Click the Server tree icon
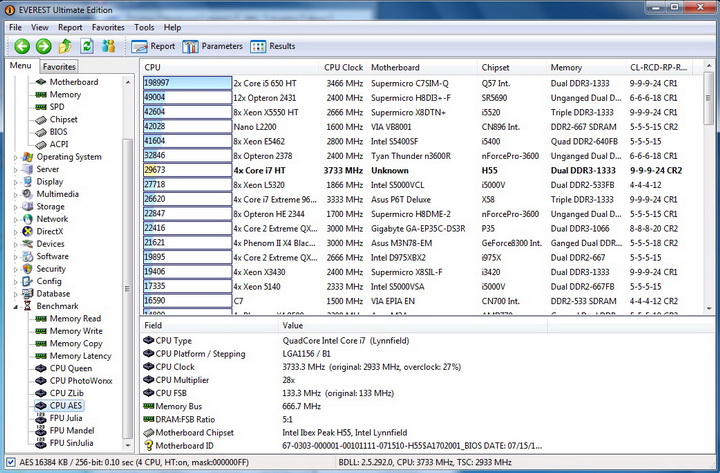Screen dimensions: 720x473 28,169
